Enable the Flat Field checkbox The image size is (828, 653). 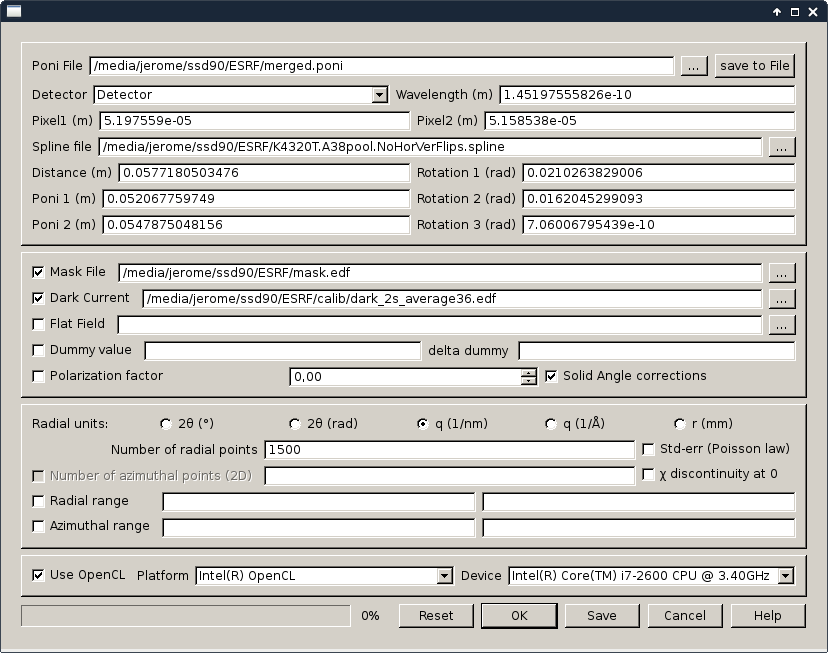[39, 324]
